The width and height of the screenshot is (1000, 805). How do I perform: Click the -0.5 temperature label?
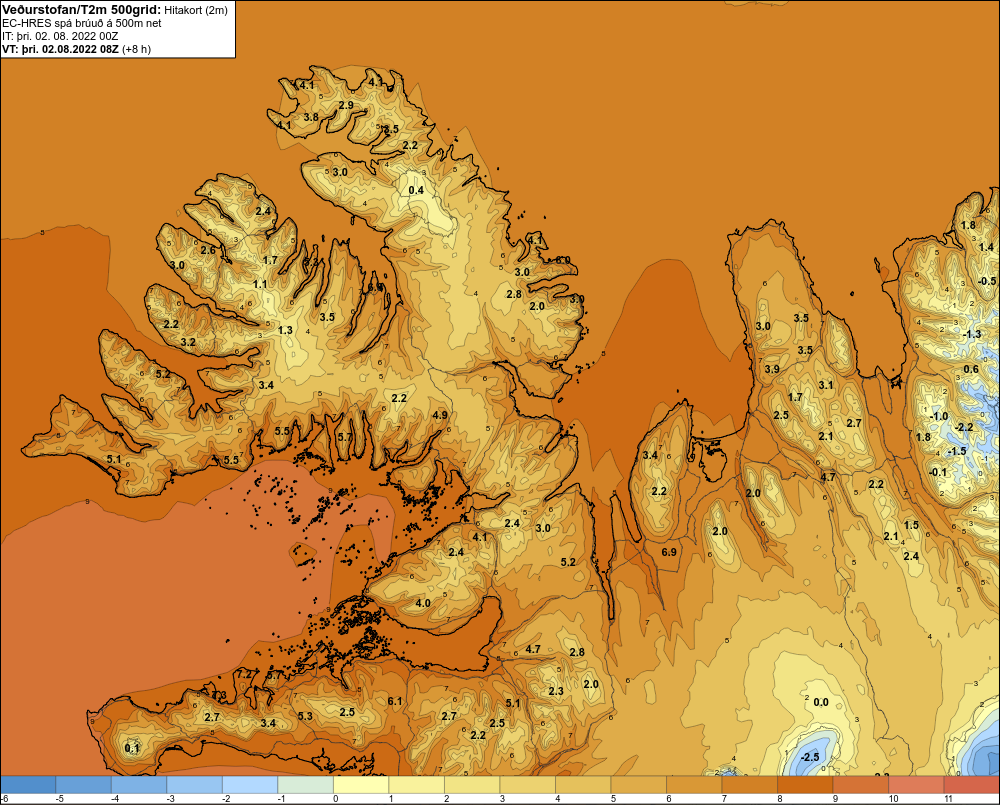coord(987,281)
